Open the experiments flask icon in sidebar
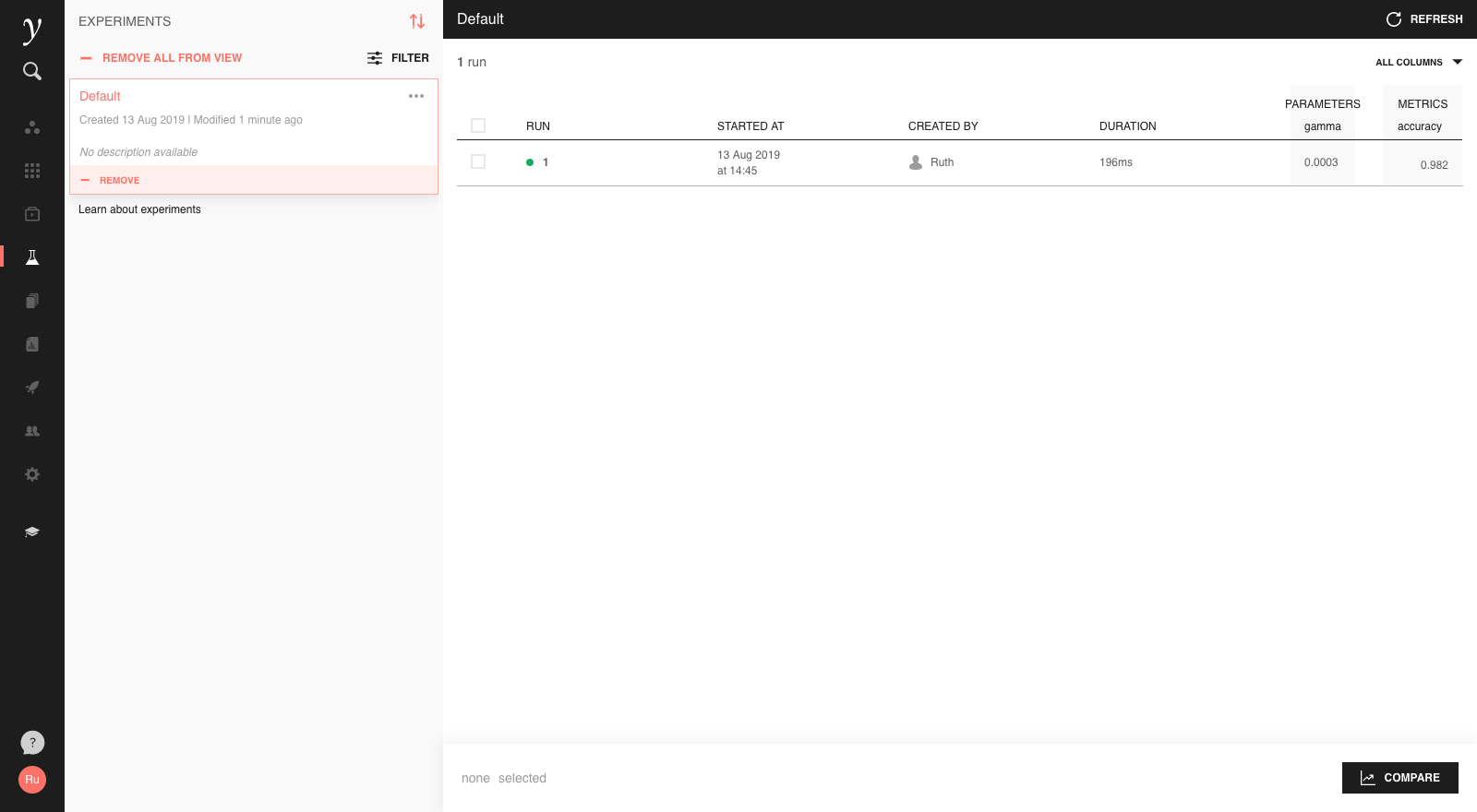The height and width of the screenshot is (812, 1477). point(32,257)
